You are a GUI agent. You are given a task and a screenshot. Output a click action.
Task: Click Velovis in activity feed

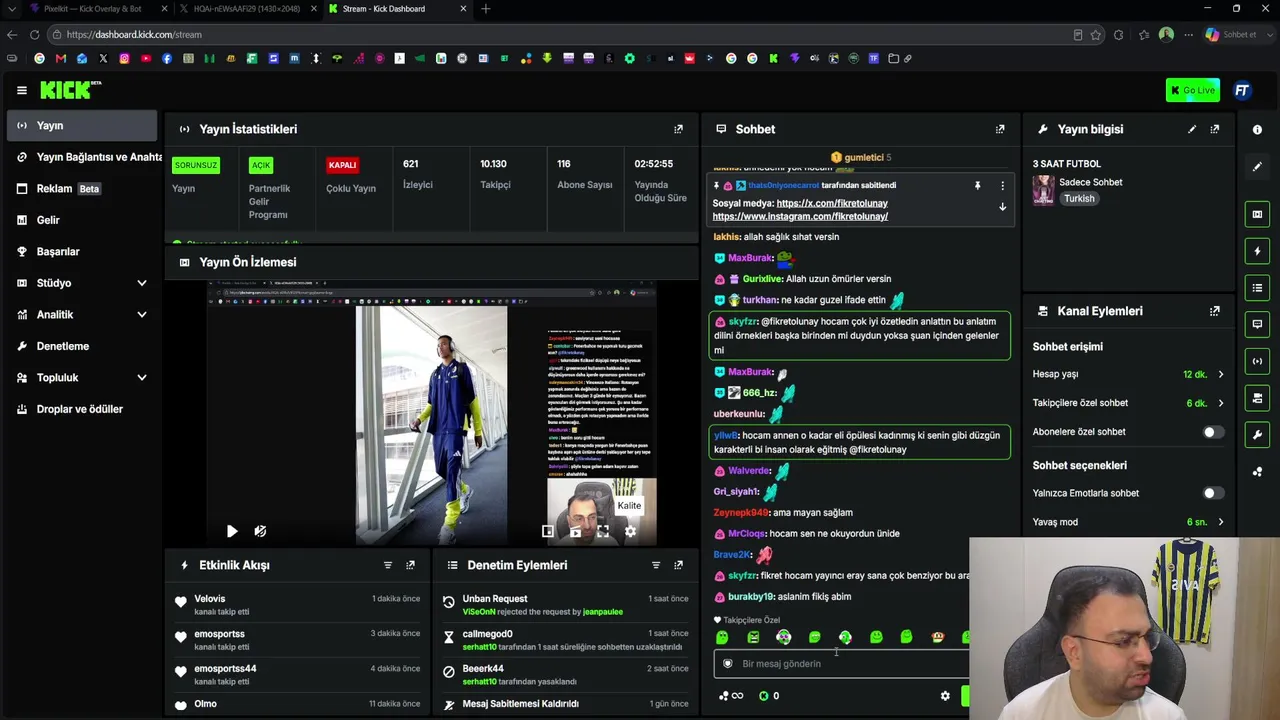point(210,599)
